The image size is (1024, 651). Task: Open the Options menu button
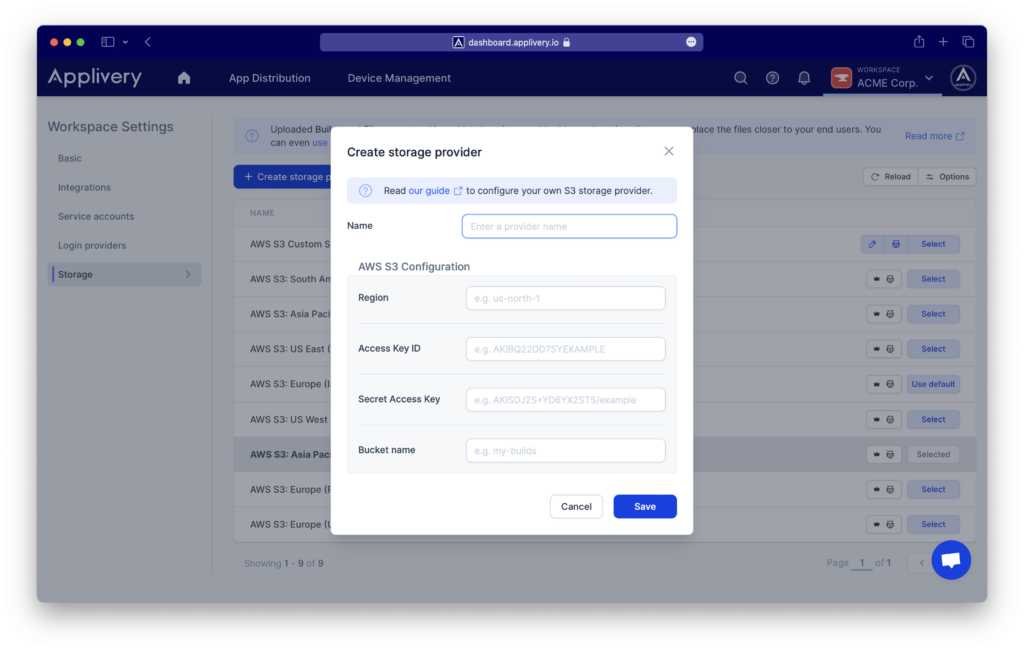coord(947,177)
